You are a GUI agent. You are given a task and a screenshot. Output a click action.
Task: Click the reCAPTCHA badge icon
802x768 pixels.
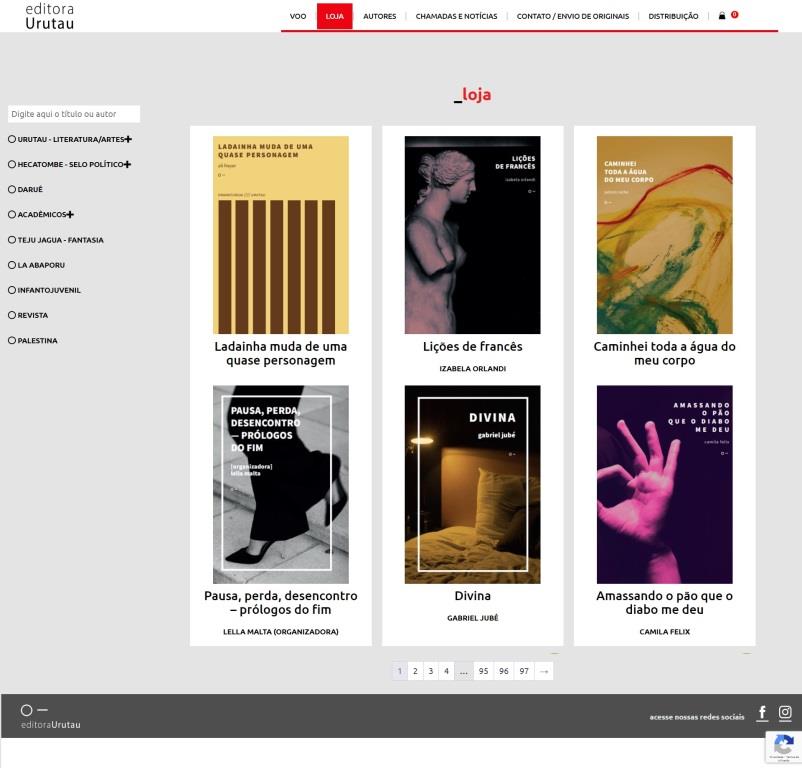pyautogui.click(x=783, y=745)
